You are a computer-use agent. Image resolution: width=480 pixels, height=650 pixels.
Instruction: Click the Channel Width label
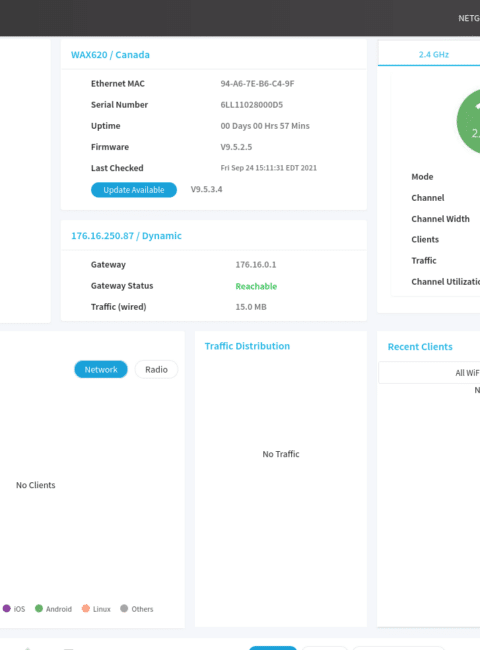[440, 219]
